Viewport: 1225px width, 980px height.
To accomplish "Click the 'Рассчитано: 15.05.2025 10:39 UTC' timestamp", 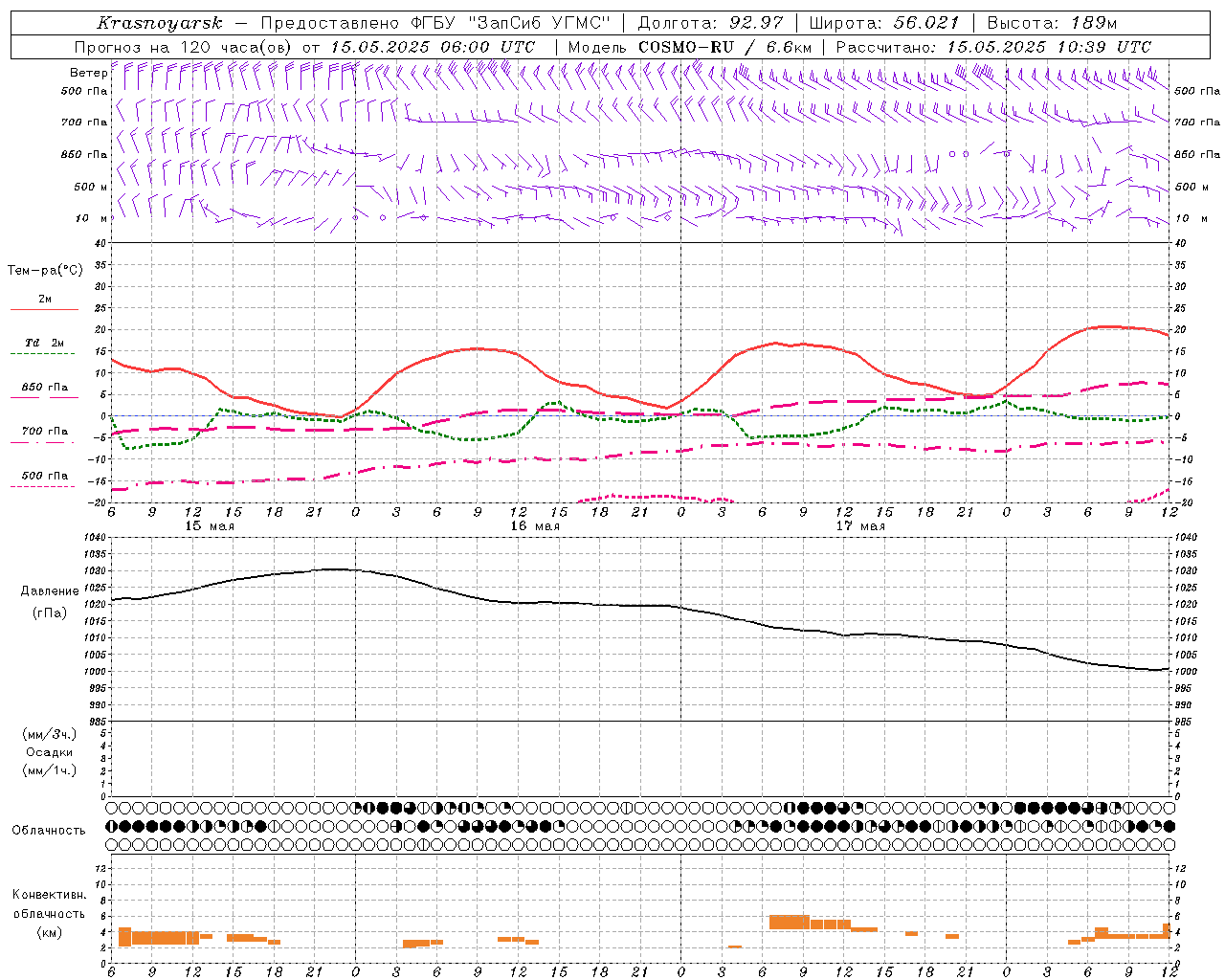I will [993, 47].
